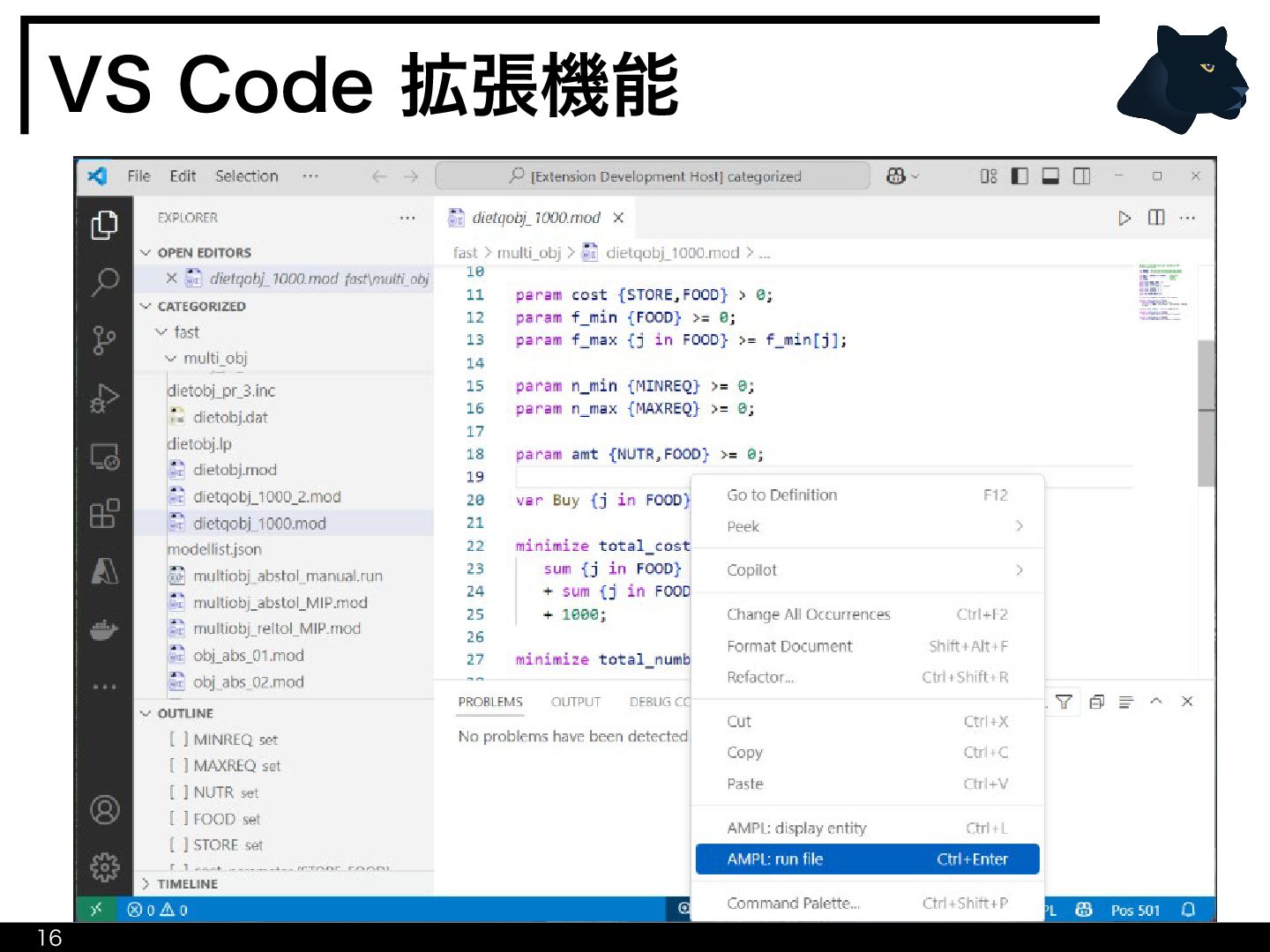Select Change All Occurrences
The image size is (1270, 952).
[x=867, y=614]
